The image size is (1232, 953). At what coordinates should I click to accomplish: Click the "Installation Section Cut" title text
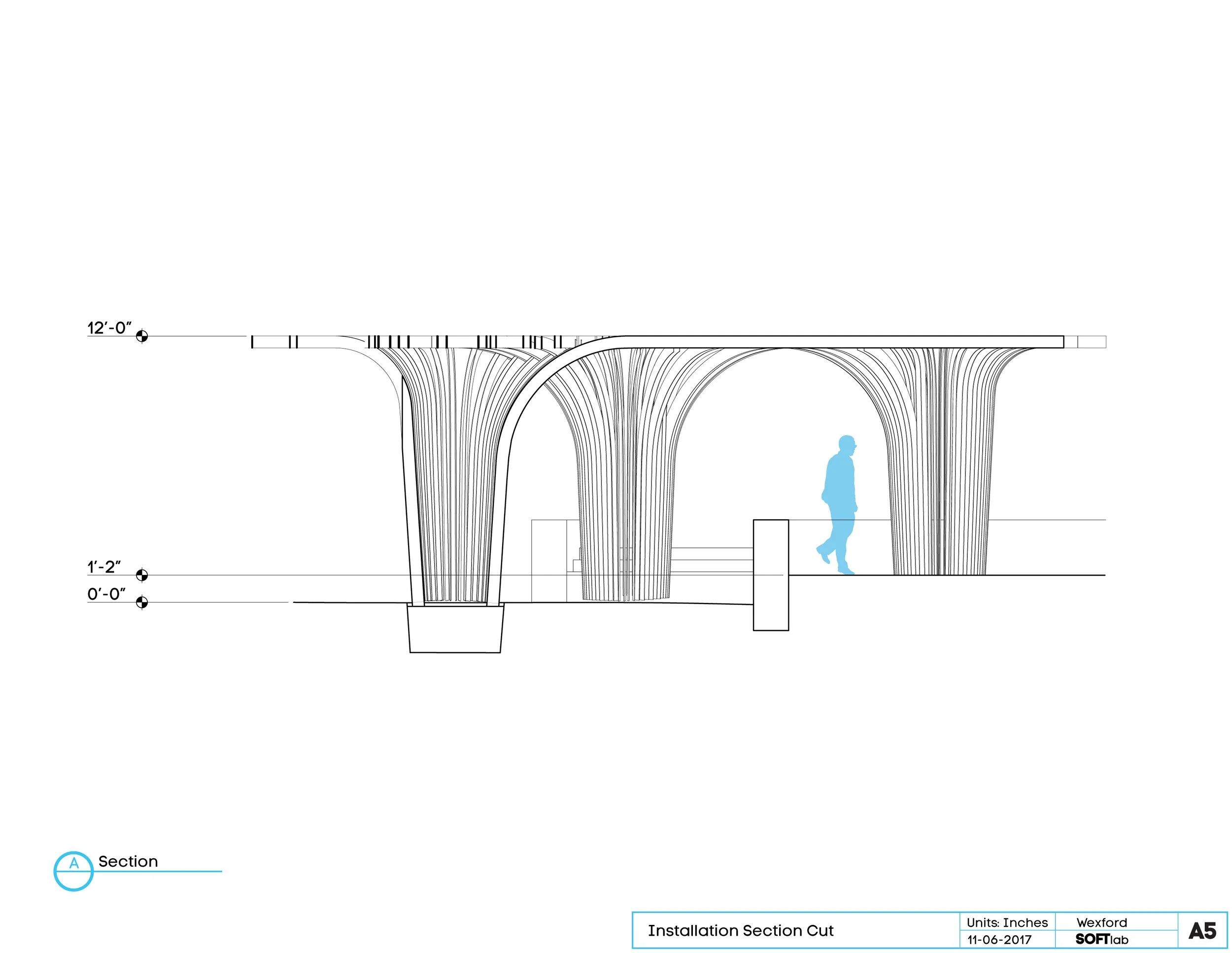740,930
